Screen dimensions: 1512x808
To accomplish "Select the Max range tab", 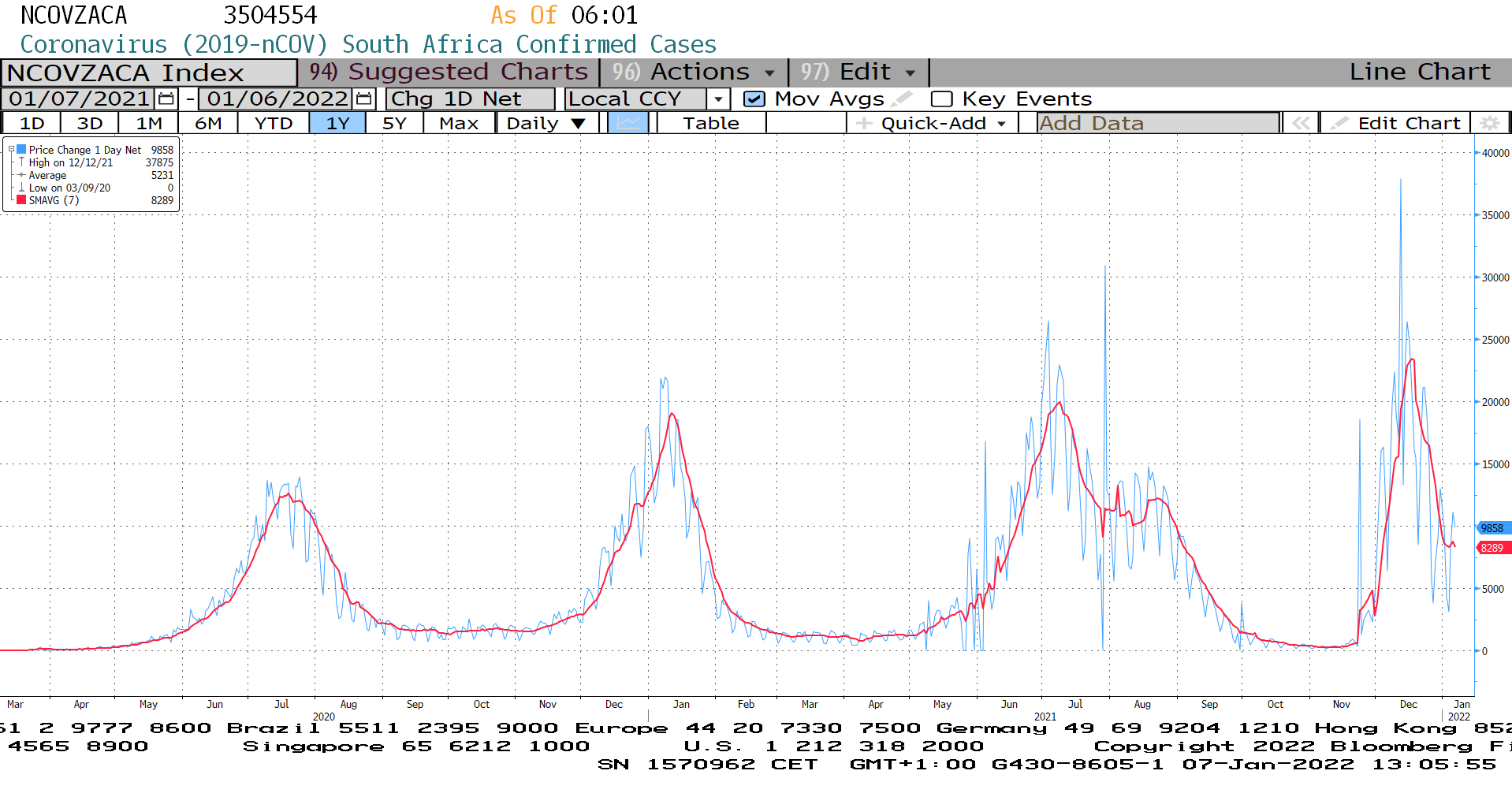I will point(459,123).
